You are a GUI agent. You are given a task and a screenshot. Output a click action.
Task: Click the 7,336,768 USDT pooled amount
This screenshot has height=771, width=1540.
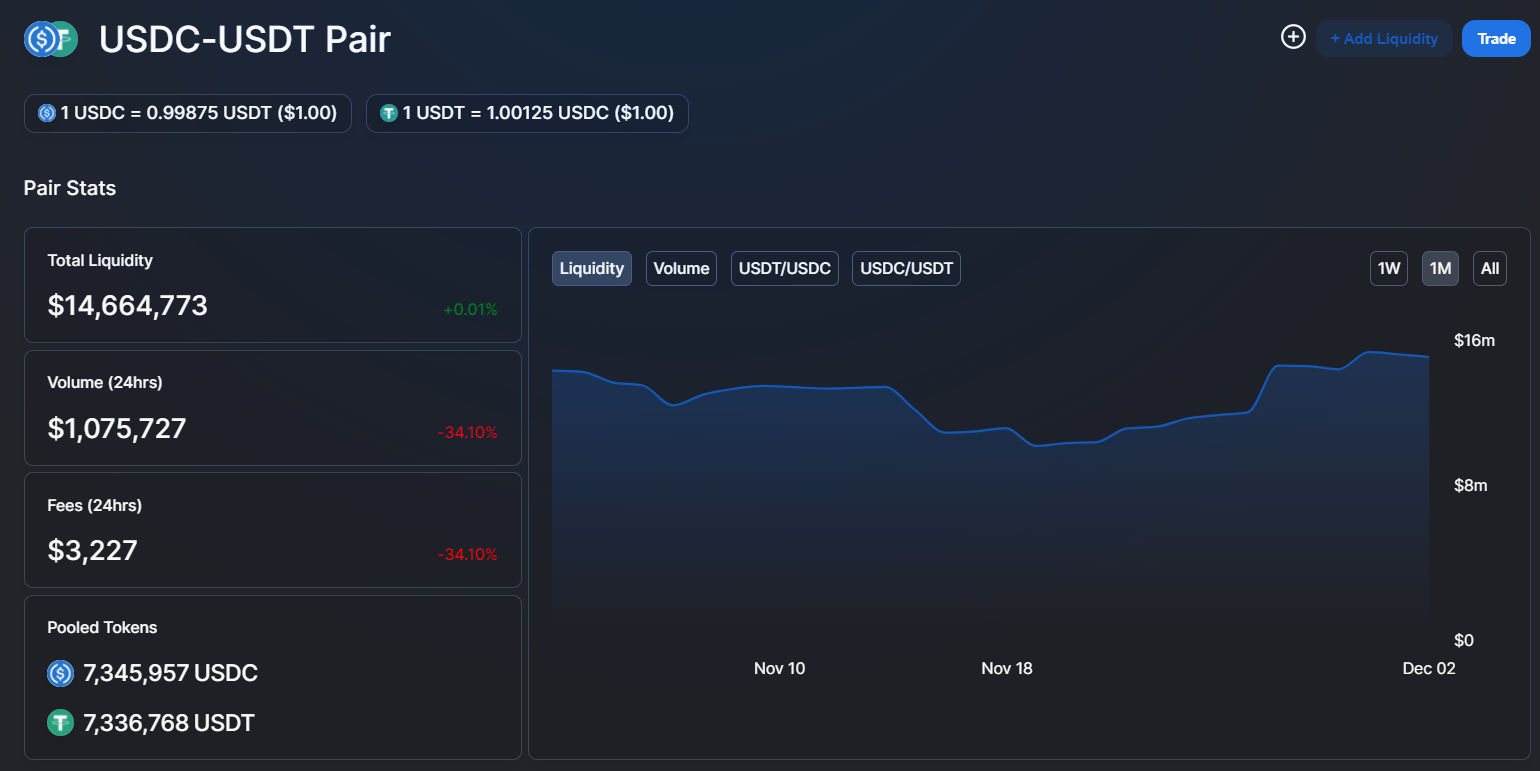coord(169,722)
